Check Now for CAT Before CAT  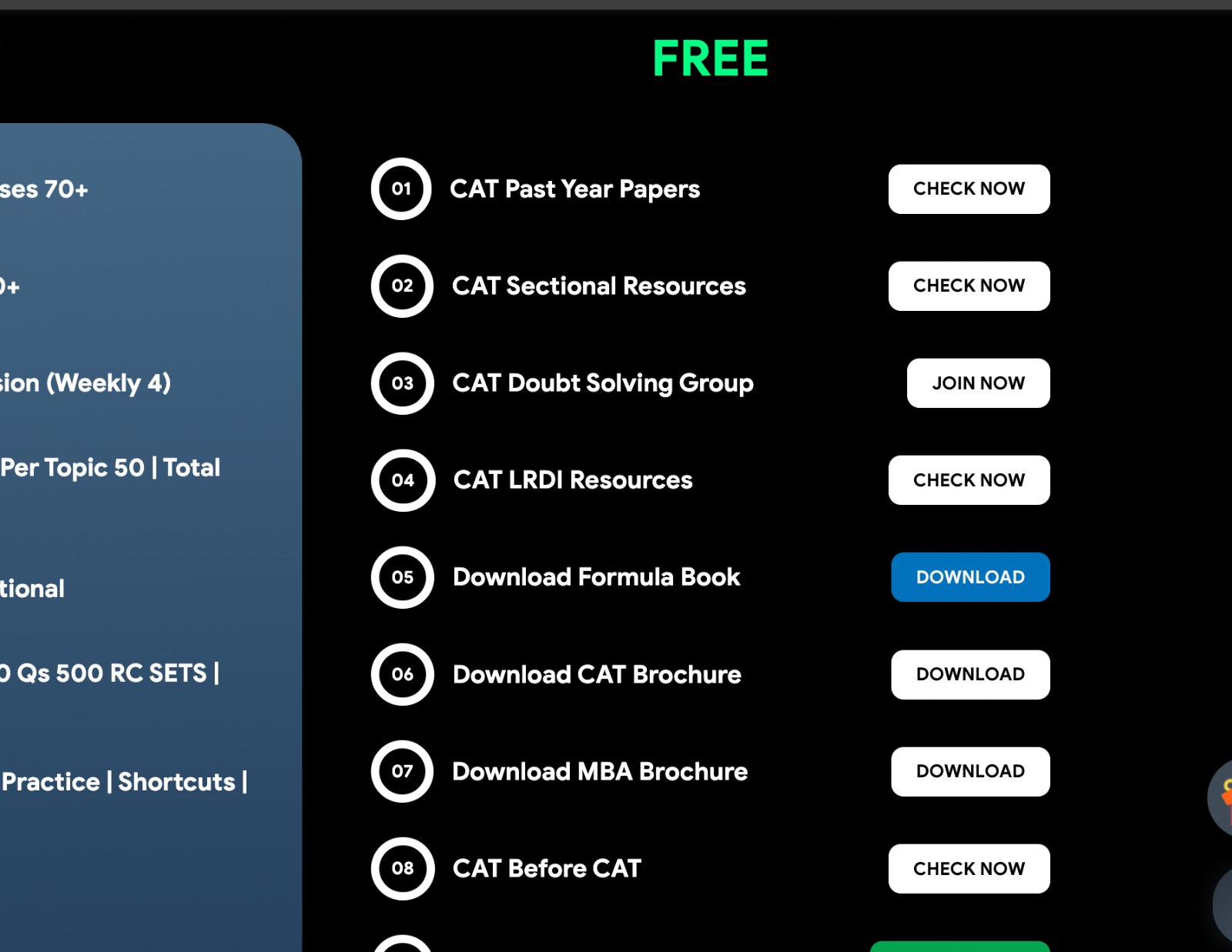tap(969, 868)
